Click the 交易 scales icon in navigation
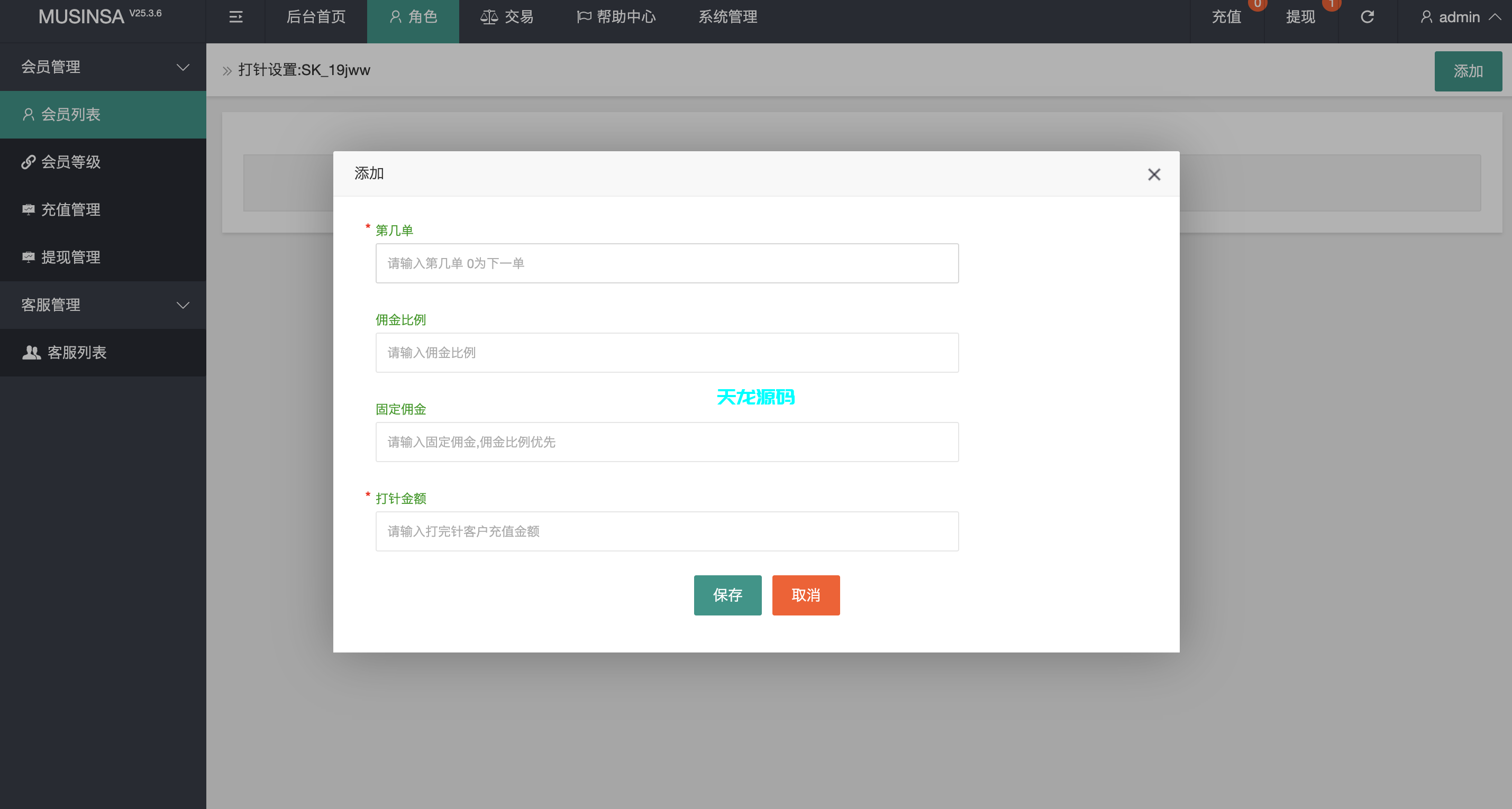This screenshot has width=1512, height=809. [489, 16]
